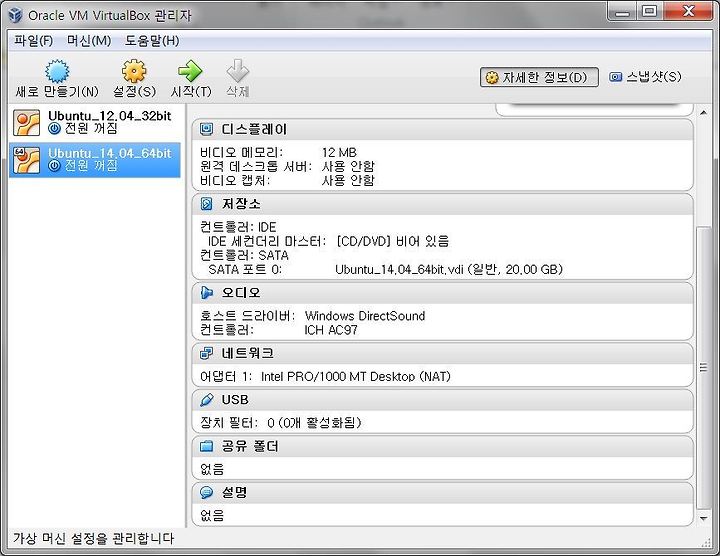
Task: Click the video capture 사용 안함 value
Action: 348,180
